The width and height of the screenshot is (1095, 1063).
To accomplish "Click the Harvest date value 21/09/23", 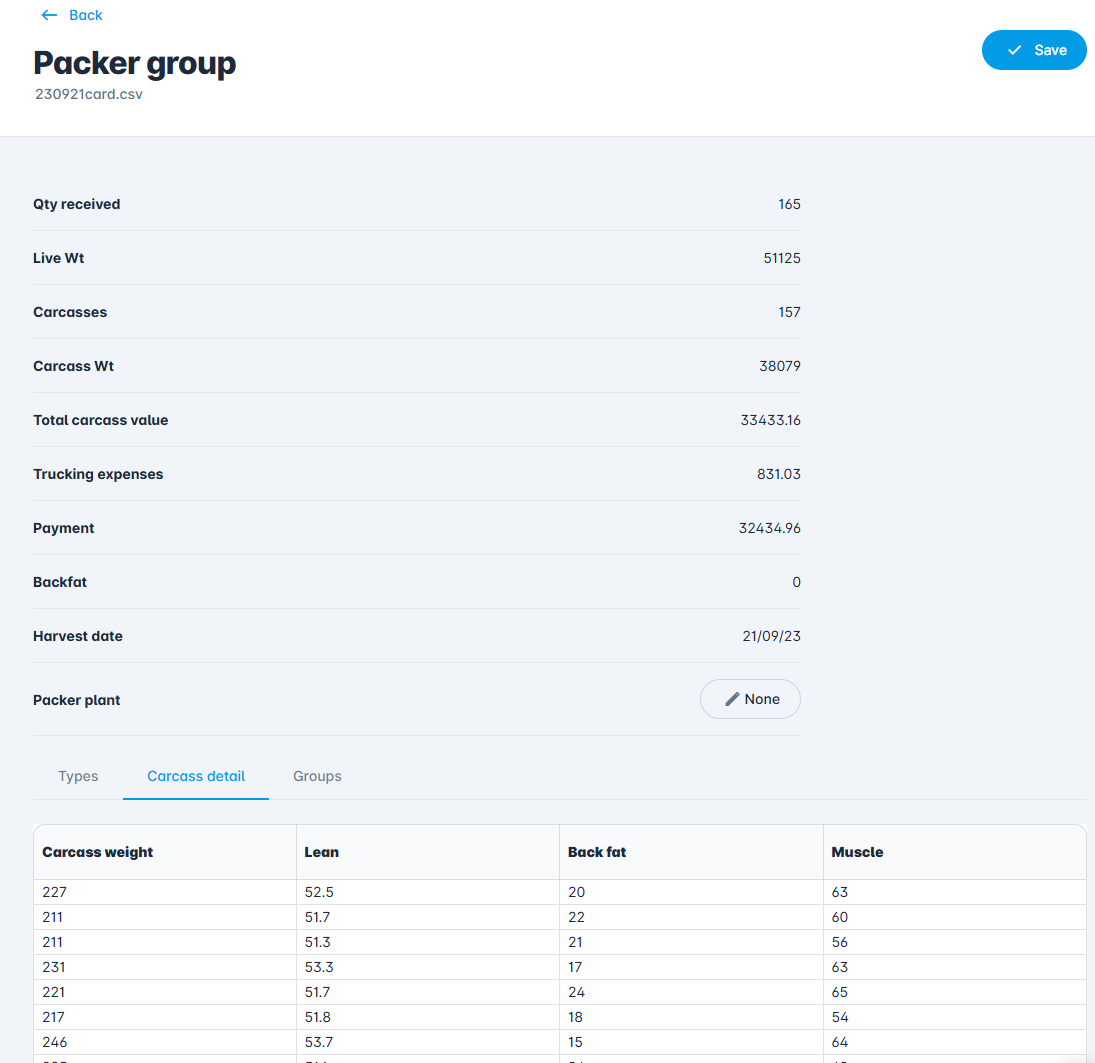I will 771,636.
